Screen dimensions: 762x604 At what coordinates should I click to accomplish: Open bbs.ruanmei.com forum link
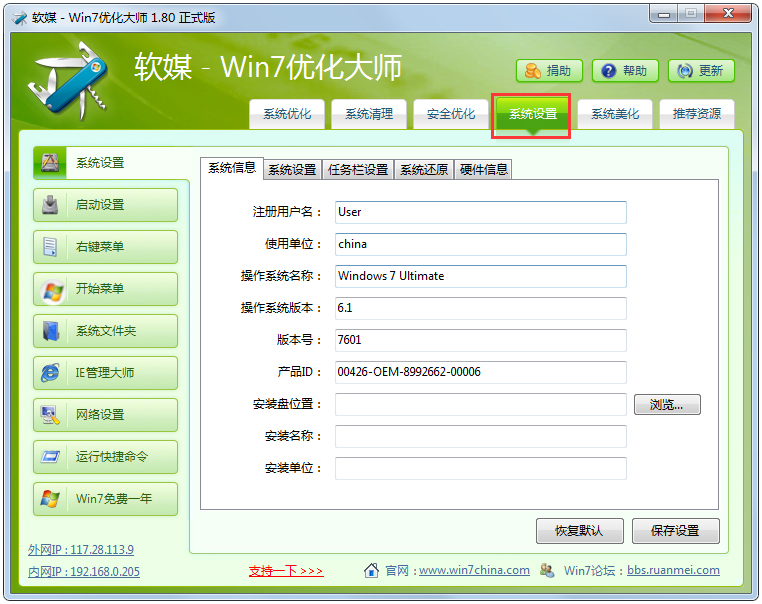(673, 570)
